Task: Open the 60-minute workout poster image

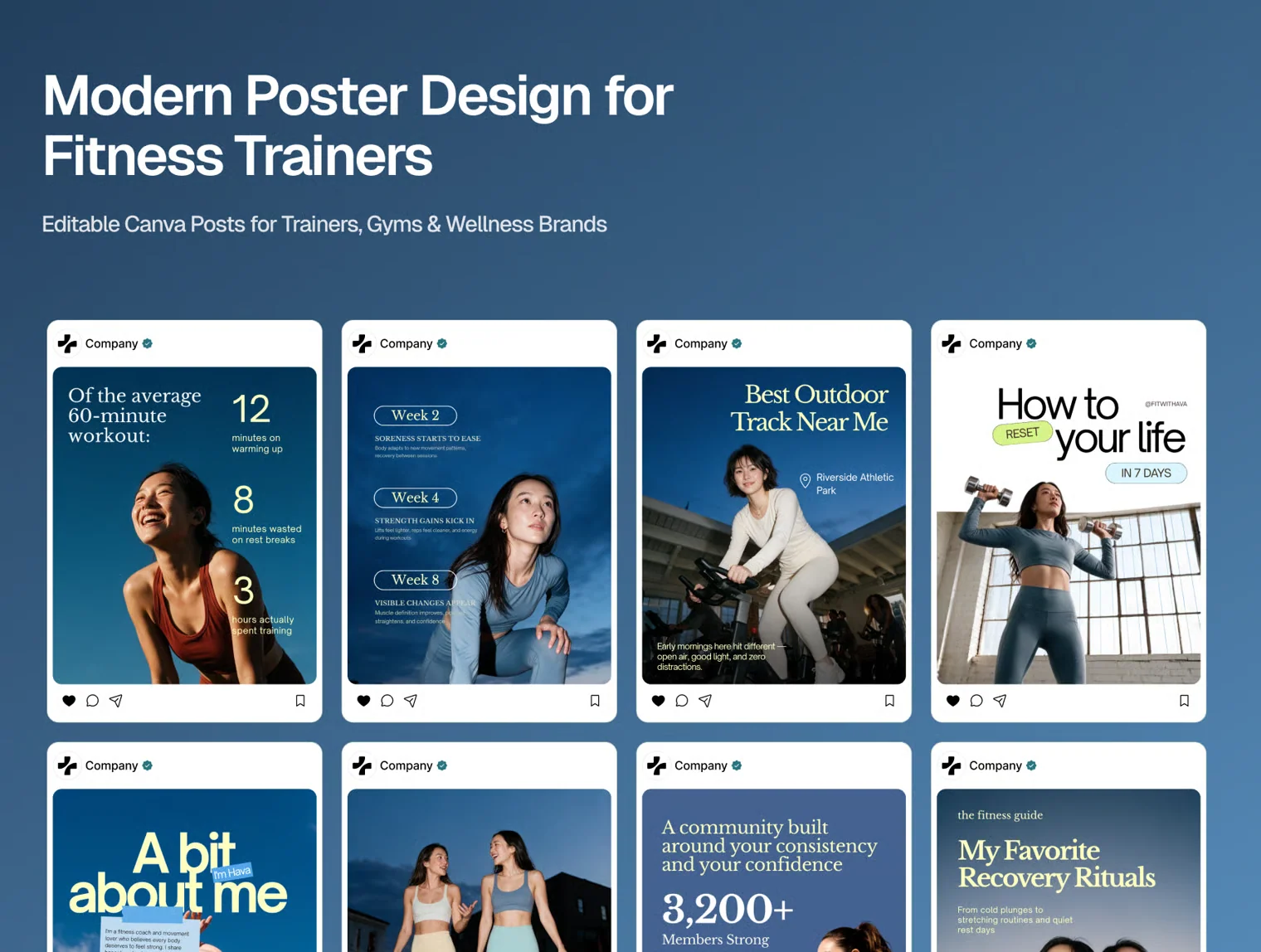Action: [x=184, y=525]
